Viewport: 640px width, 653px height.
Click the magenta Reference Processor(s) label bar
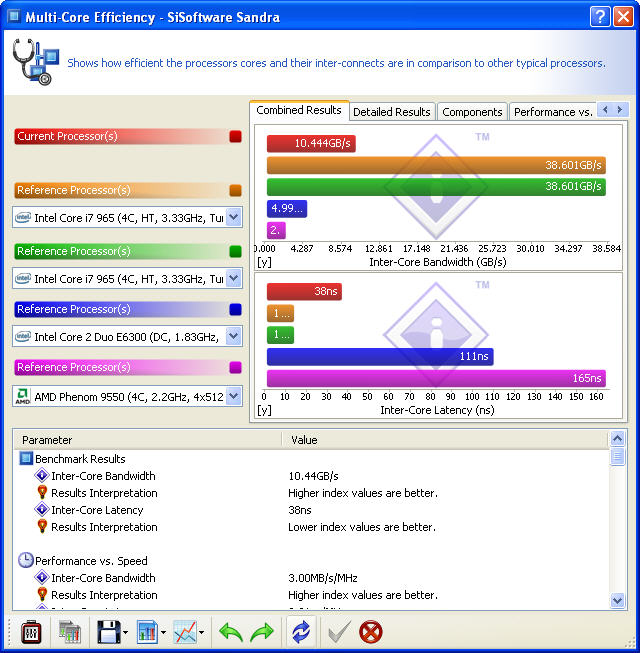[x=121, y=367]
